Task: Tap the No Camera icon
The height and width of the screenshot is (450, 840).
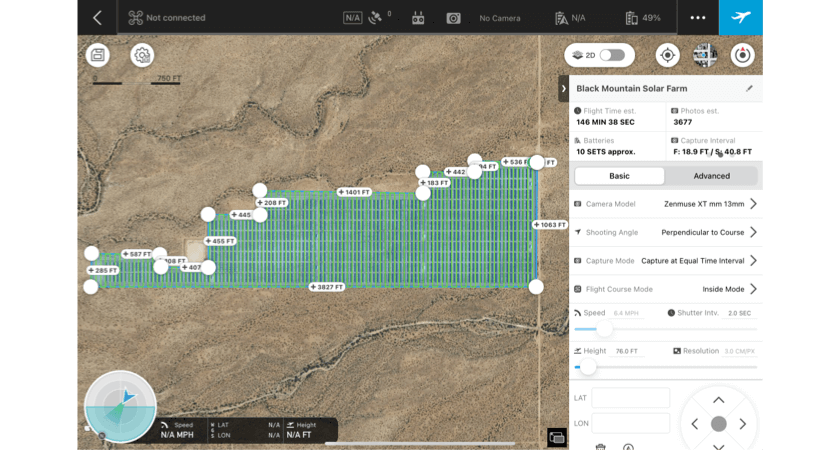Action: (x=453, y=18)
